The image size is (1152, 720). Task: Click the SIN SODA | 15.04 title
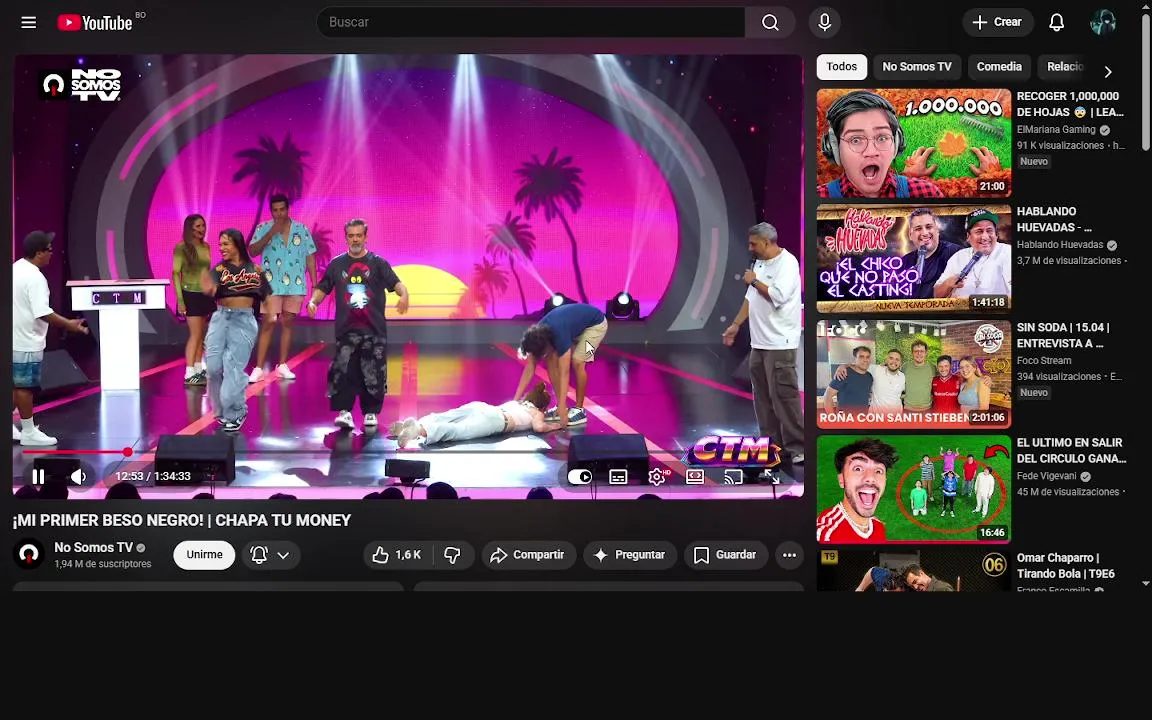pos(1063,335)
